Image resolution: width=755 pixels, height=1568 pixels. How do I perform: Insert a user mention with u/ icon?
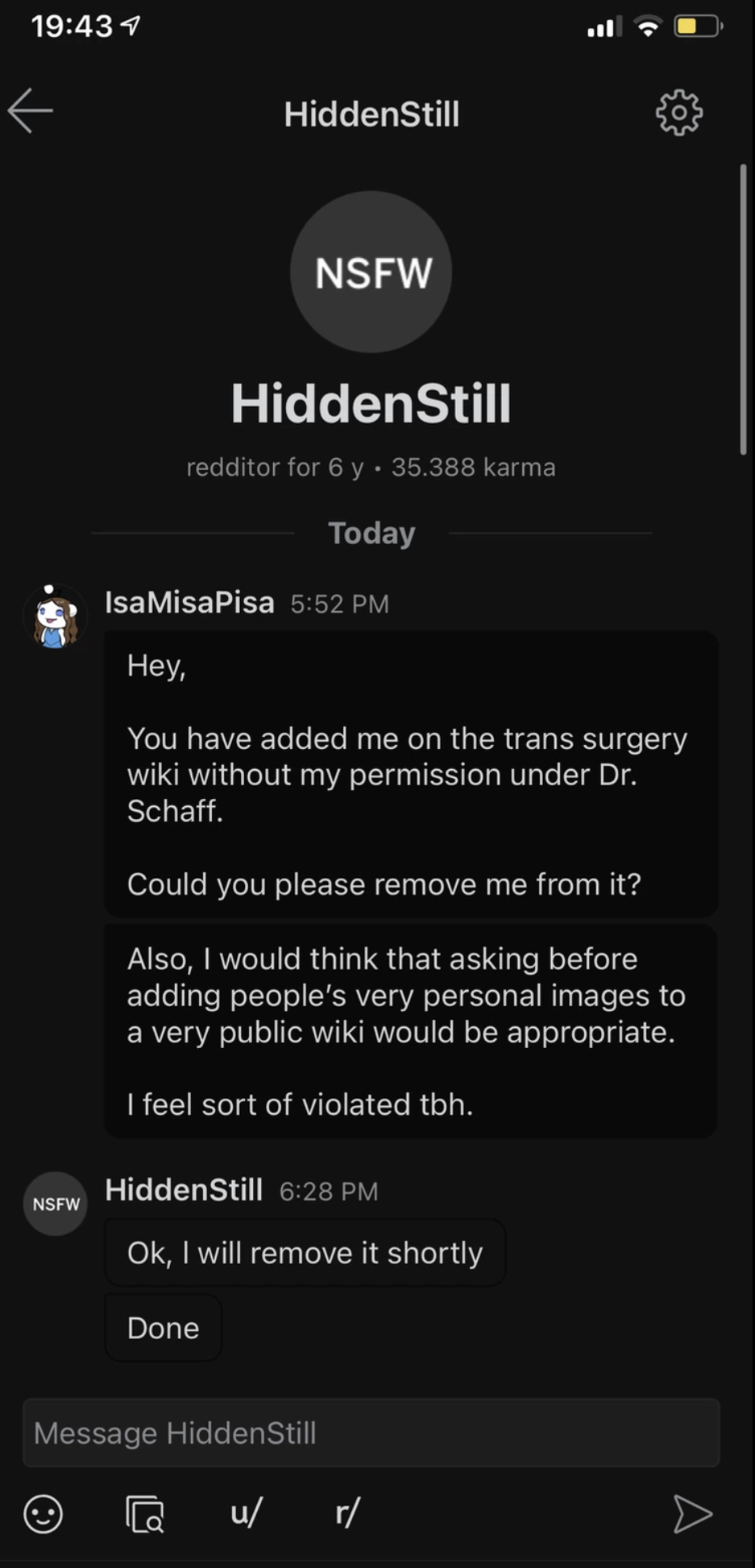[247, 1512]
